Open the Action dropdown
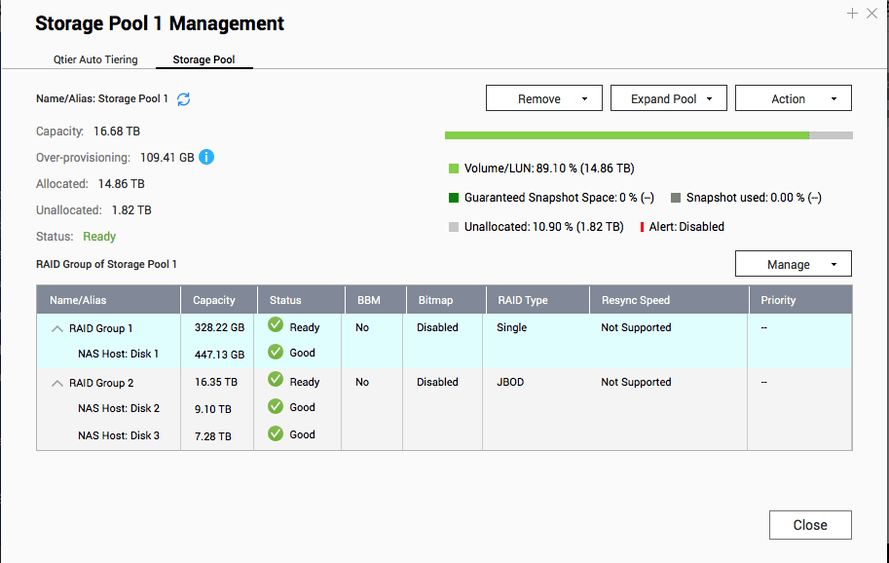This screenshot has height=563, width=889. 793,99
